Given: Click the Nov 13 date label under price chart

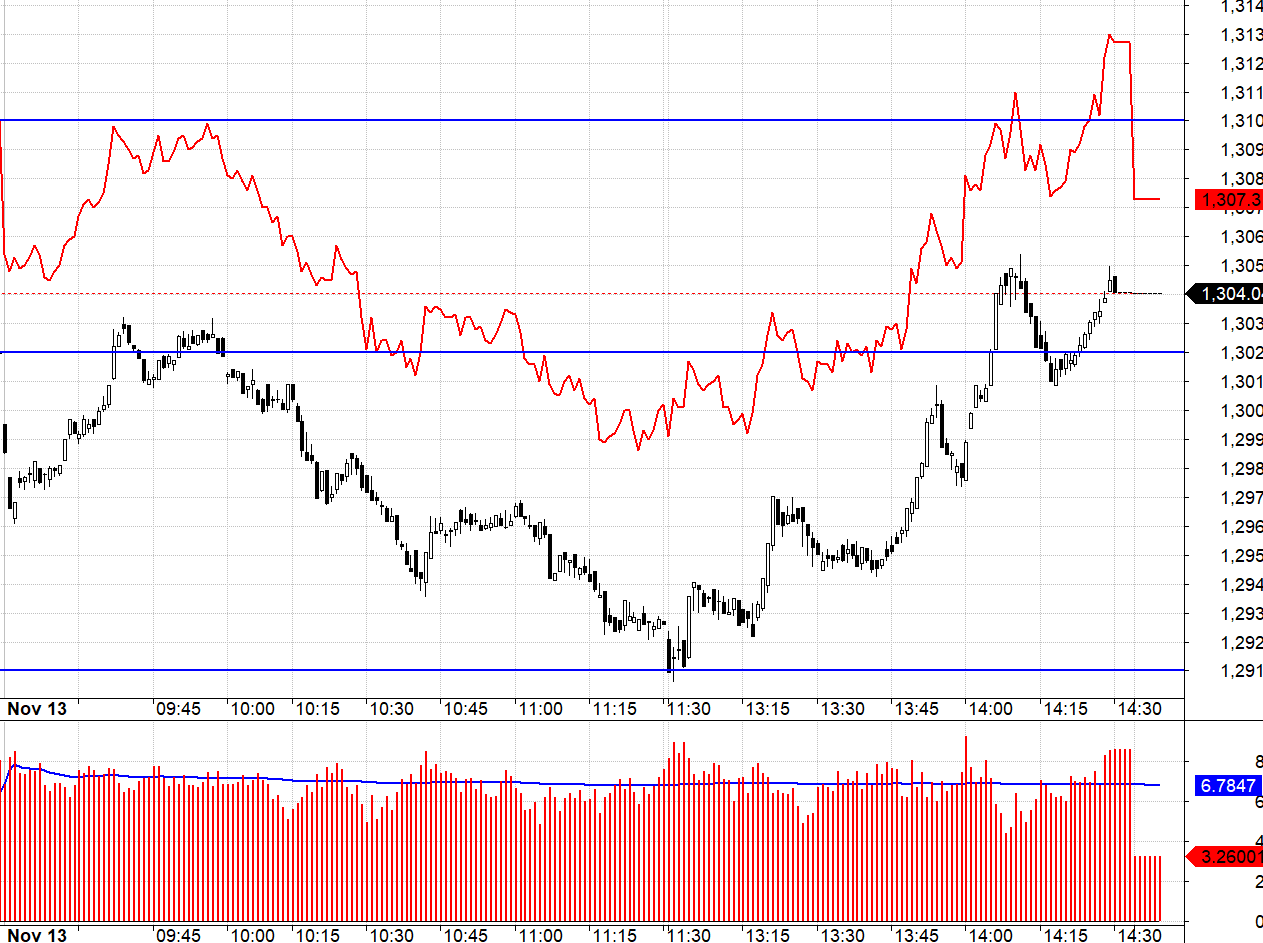Looking at the screenshot, I should (x=37, y=709).
